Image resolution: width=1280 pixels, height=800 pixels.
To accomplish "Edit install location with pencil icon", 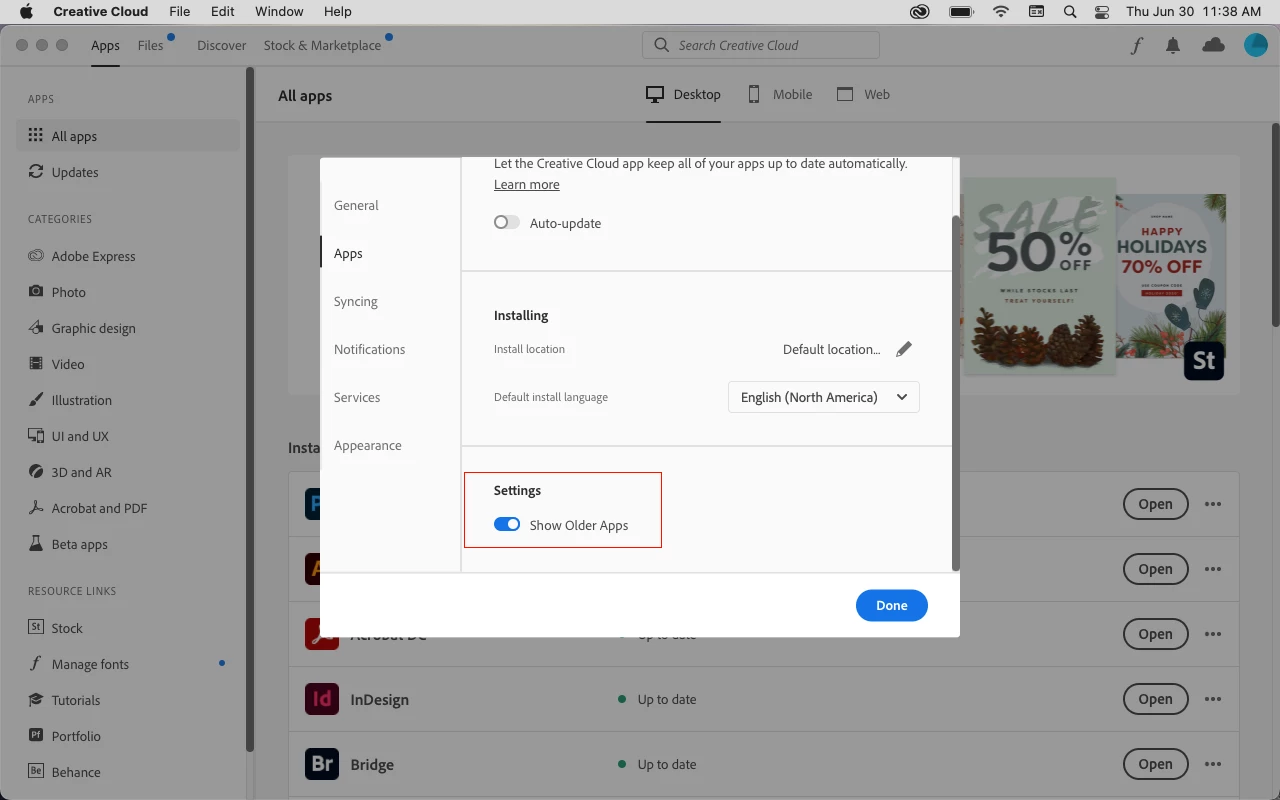I will click(x=904, y=349).
